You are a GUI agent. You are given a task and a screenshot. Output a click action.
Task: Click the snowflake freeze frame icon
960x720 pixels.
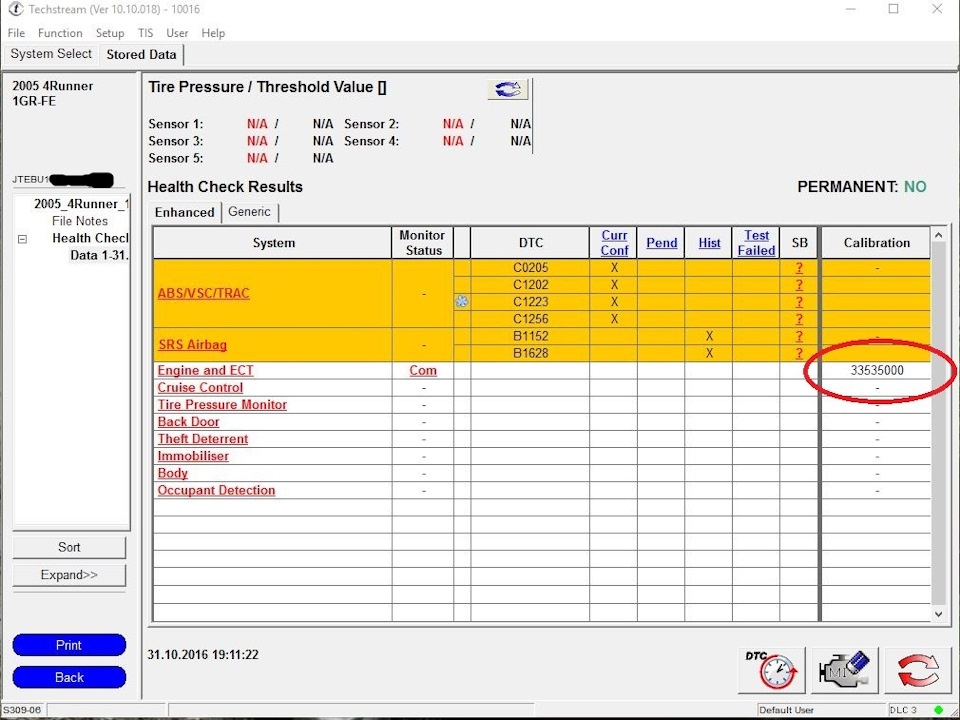[462, 301]
